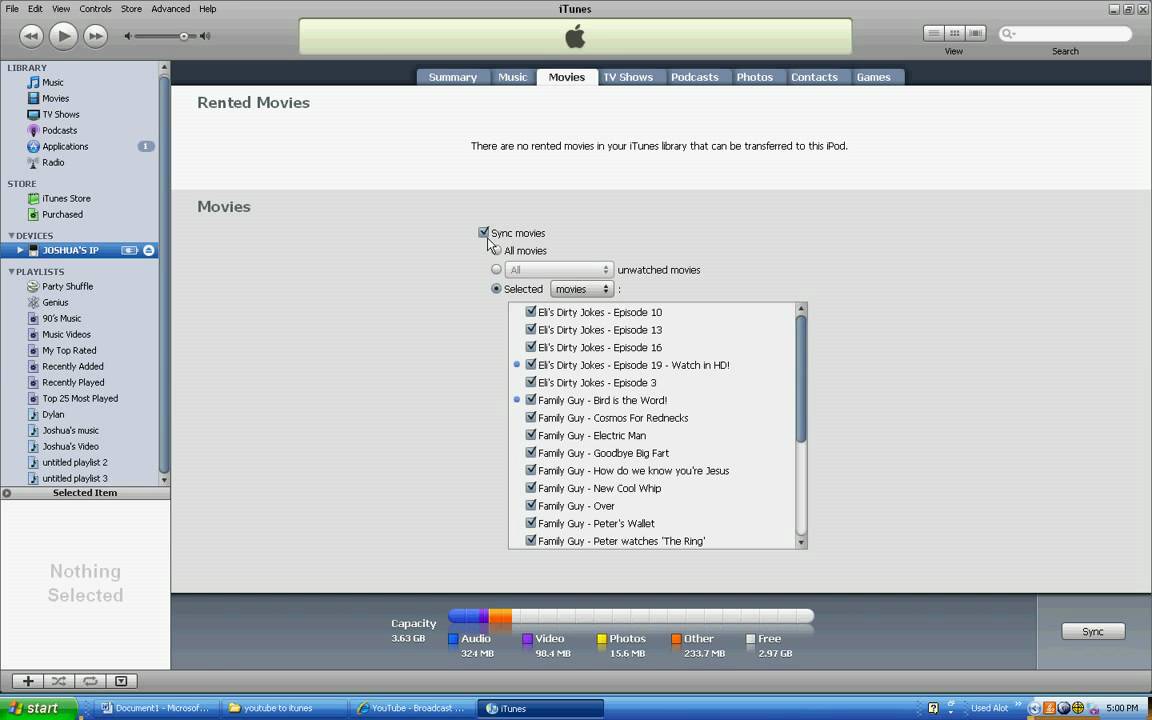Click the Sync button
1152x720 pixels.
click(x=1093, y=632)
